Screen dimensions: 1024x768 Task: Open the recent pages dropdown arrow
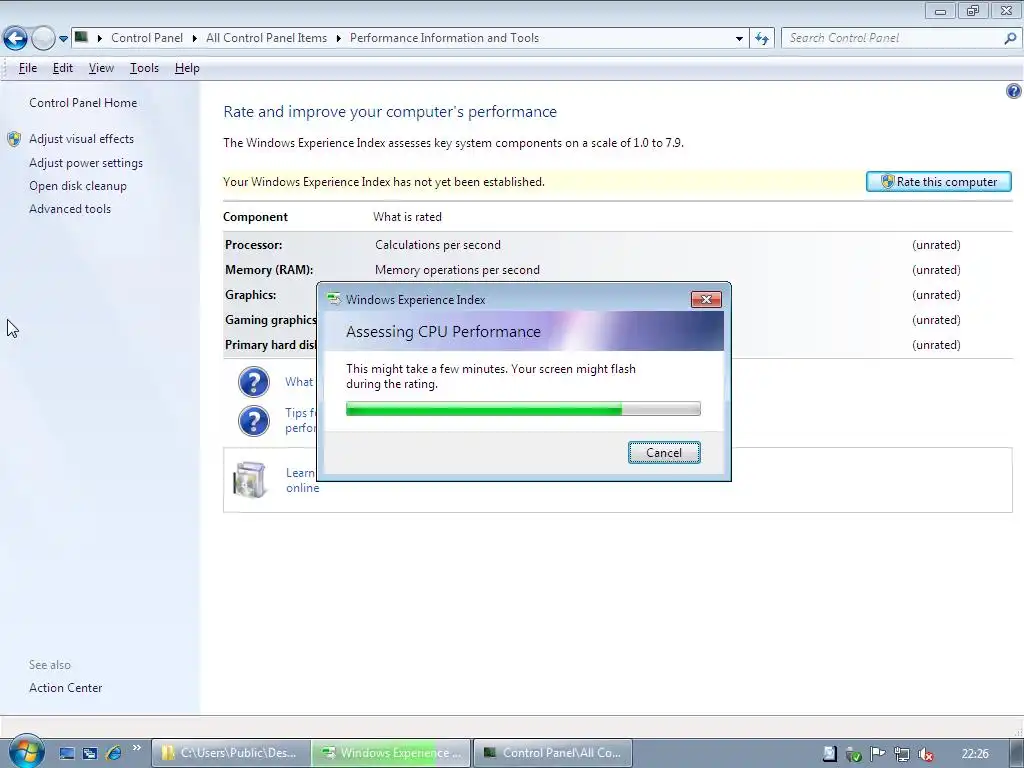tap(63, 39)
